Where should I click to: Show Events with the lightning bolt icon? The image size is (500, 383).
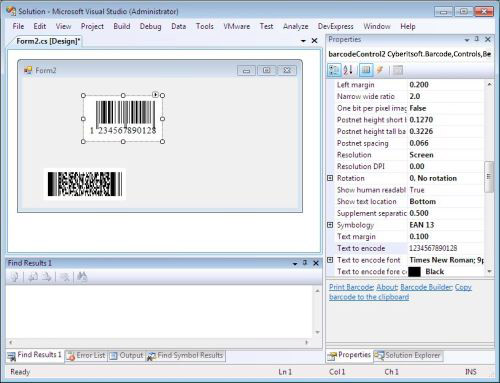pyautogui.click(x=380, y=70)
